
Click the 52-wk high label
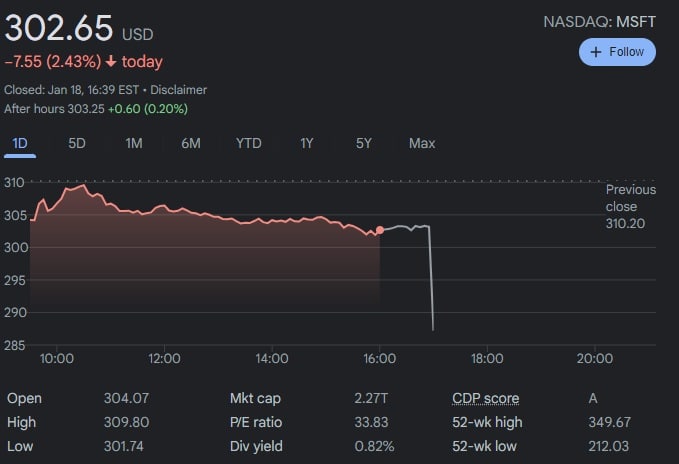coord(487,422)
